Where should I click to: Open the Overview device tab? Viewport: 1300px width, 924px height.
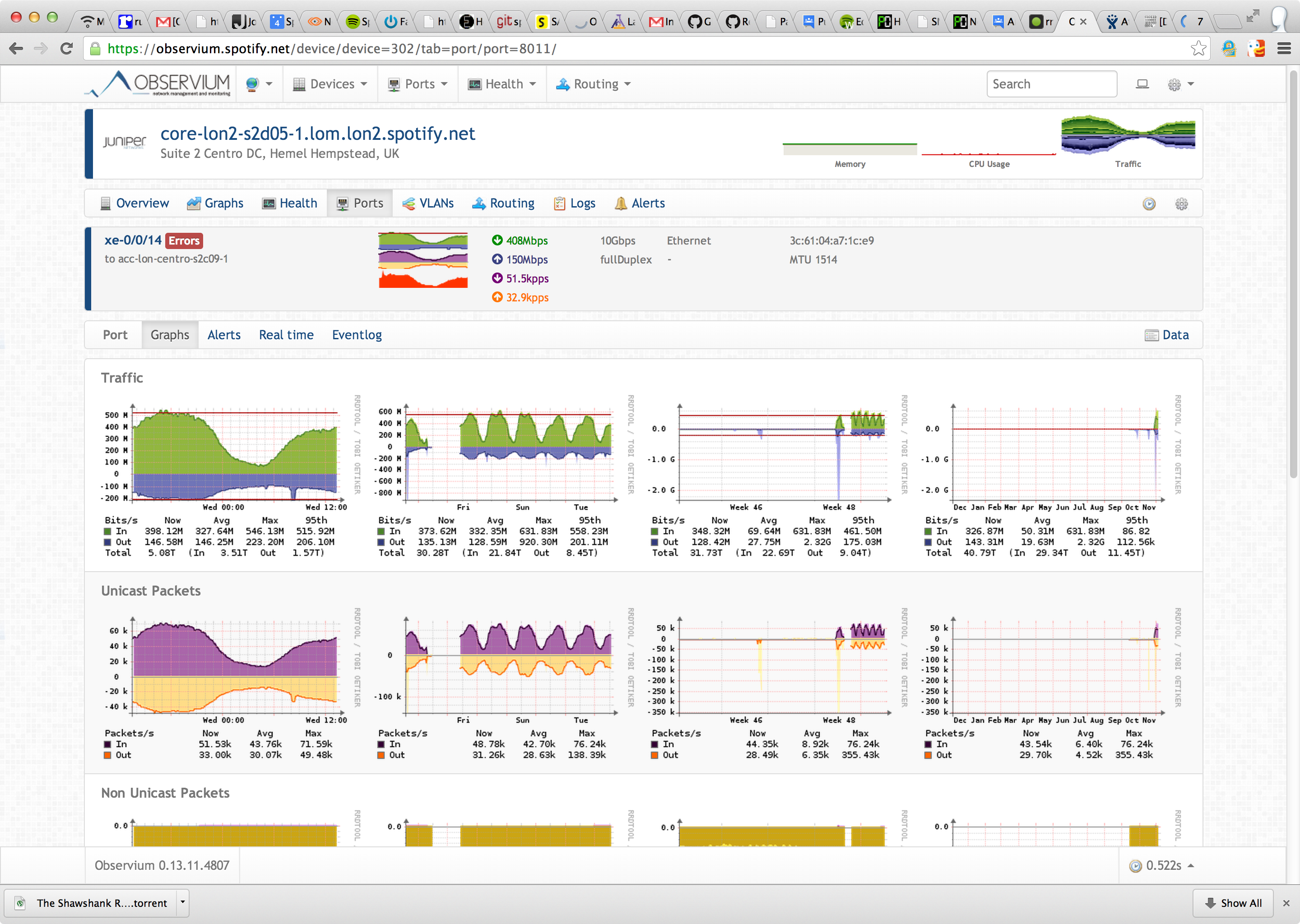tap(135, 203)
